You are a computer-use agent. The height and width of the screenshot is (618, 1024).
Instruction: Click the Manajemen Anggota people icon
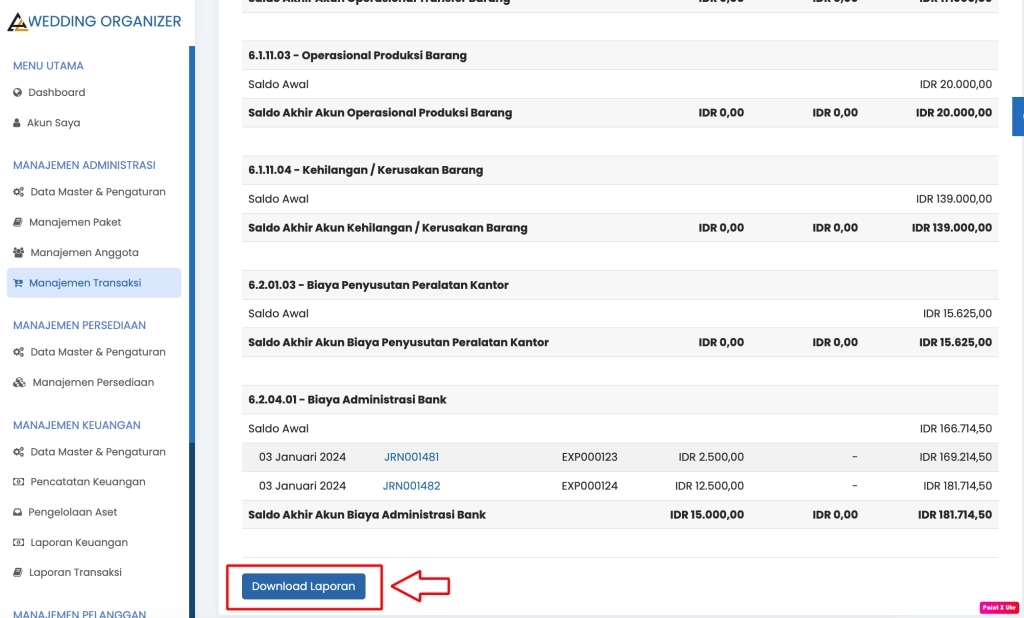(x=19, y=253)
